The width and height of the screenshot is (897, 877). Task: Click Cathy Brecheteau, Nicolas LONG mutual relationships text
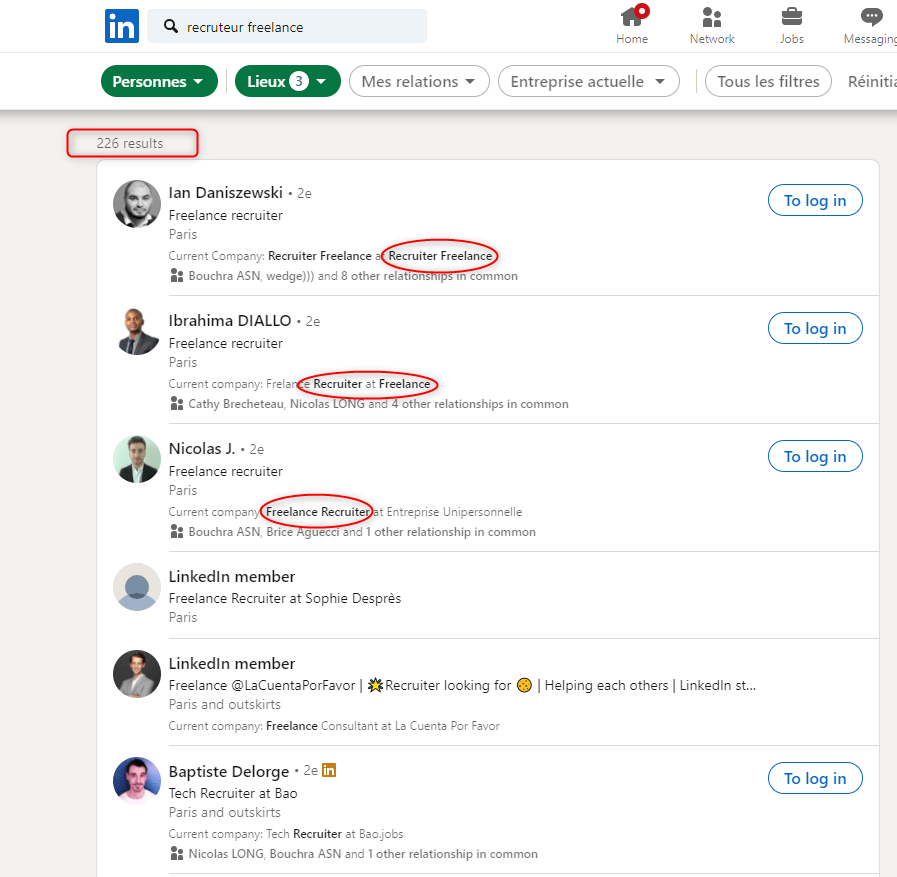[x=379, y=404]
